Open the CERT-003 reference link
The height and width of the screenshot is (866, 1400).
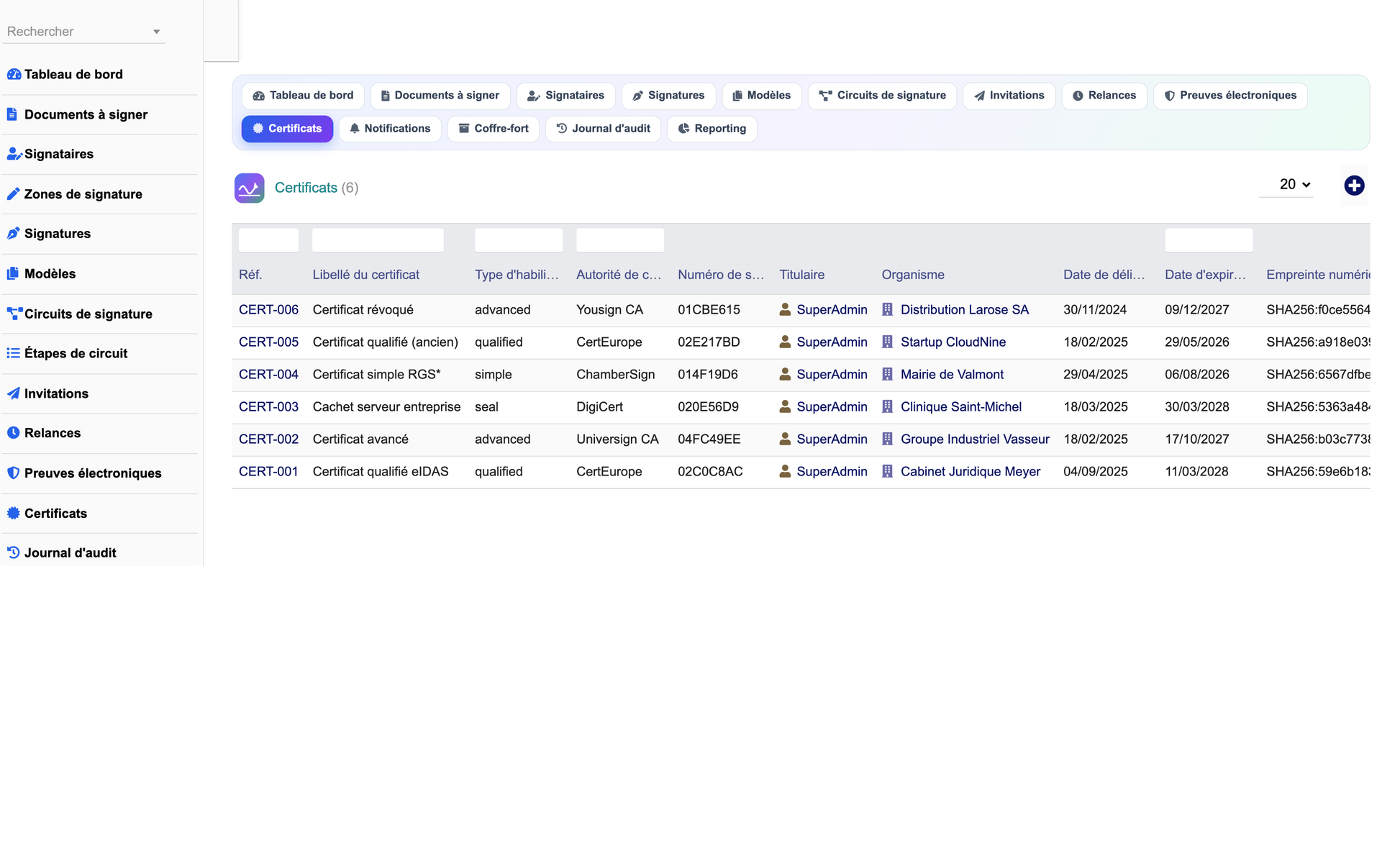[x=268, y=406]
